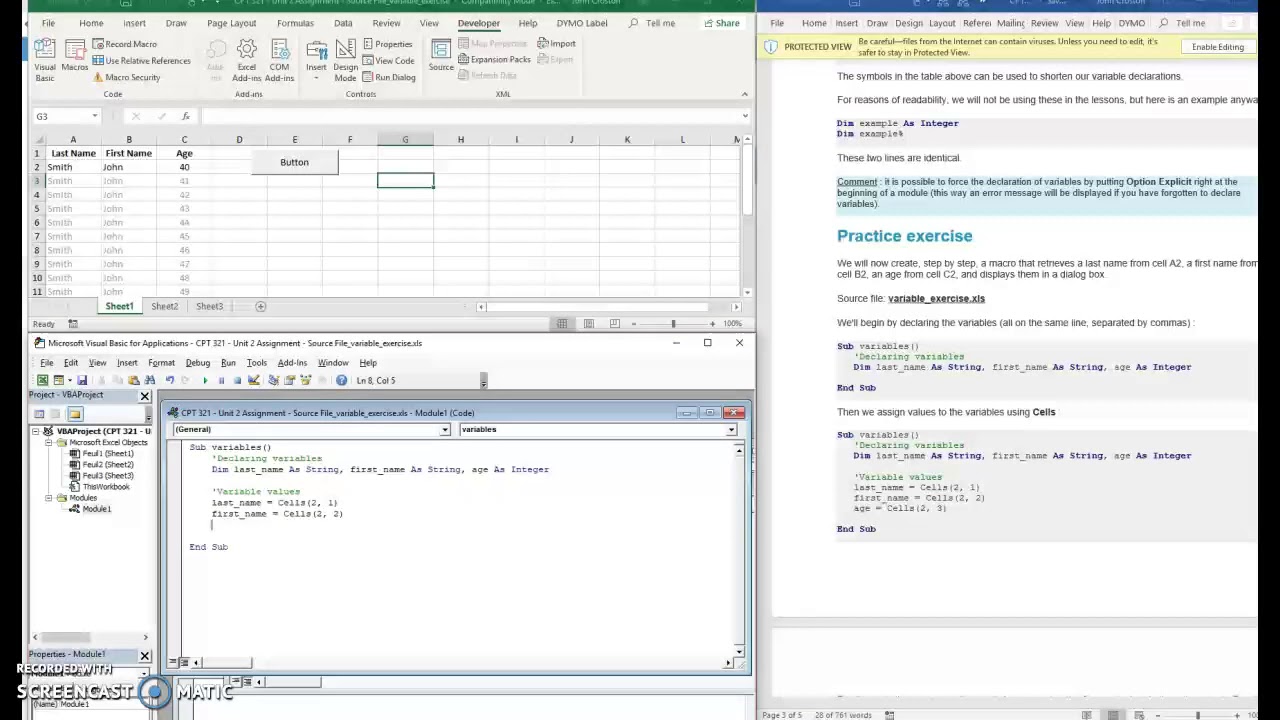The image size is (1280, 720).
Task: Open the Tools menu in VBA editor
Action: point(257,363)
